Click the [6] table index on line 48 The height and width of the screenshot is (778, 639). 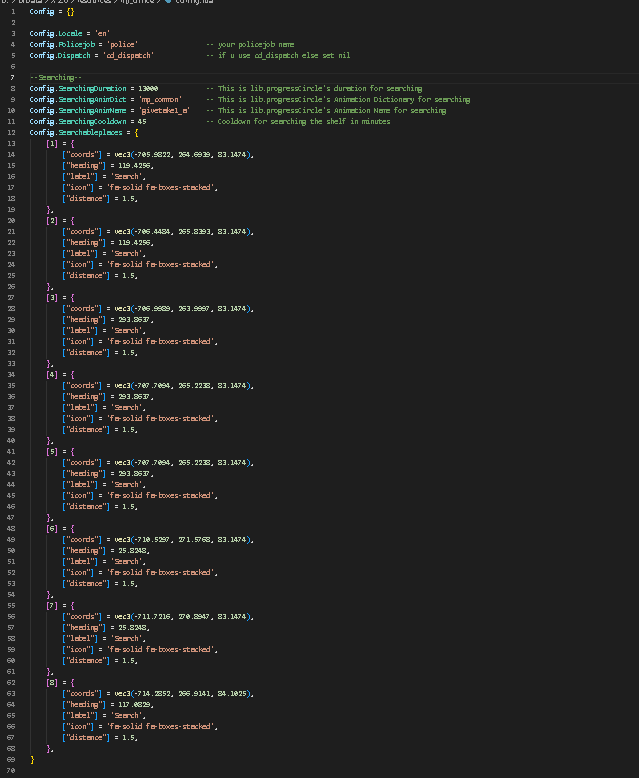point(52,528)
